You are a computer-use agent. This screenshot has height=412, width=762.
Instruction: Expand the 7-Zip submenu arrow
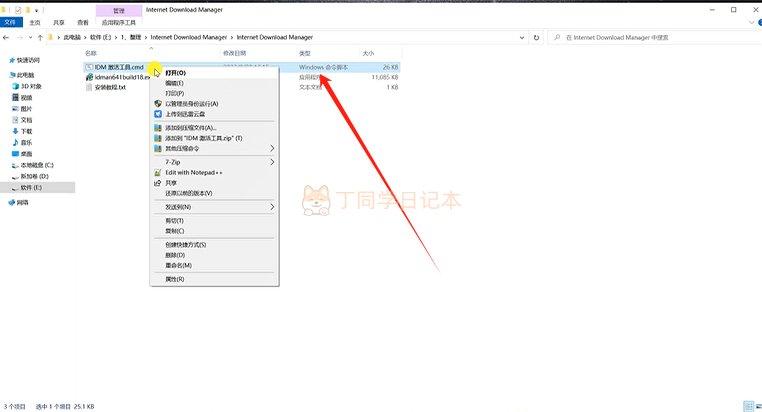(272, 162)
